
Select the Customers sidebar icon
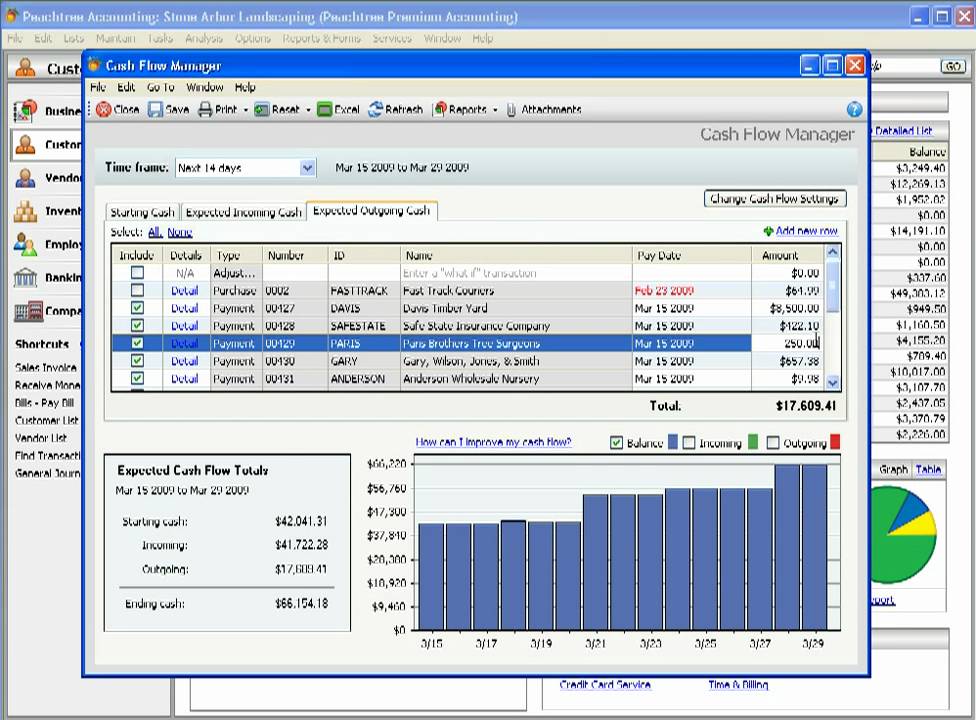click(25, 144)
